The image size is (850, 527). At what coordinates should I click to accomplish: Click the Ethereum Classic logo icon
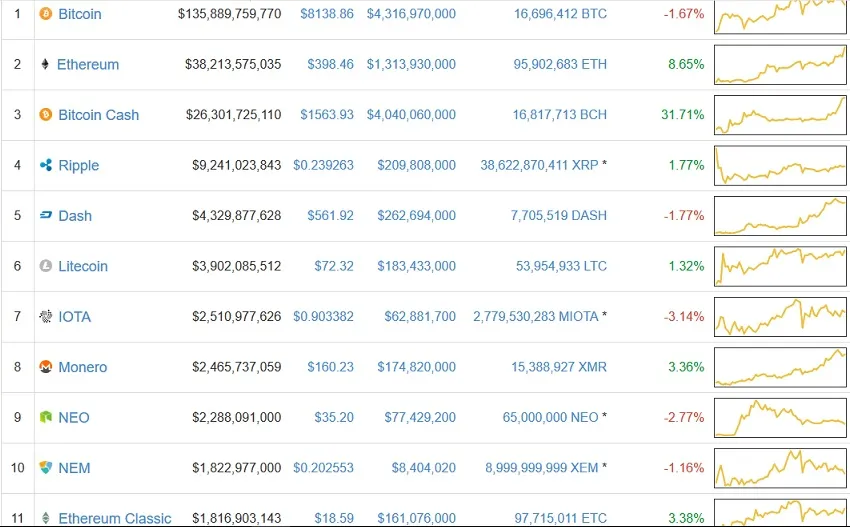[x=46, y=518]
